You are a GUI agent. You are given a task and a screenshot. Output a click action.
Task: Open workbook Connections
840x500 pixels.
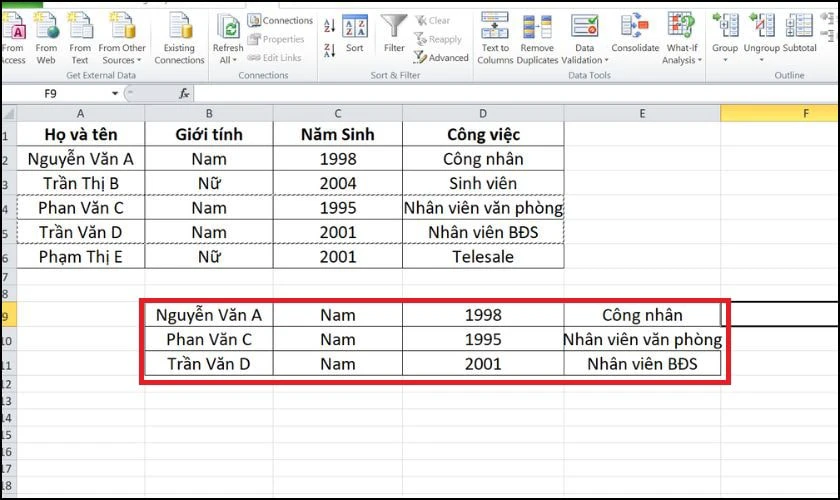click(x=280, y=20)
